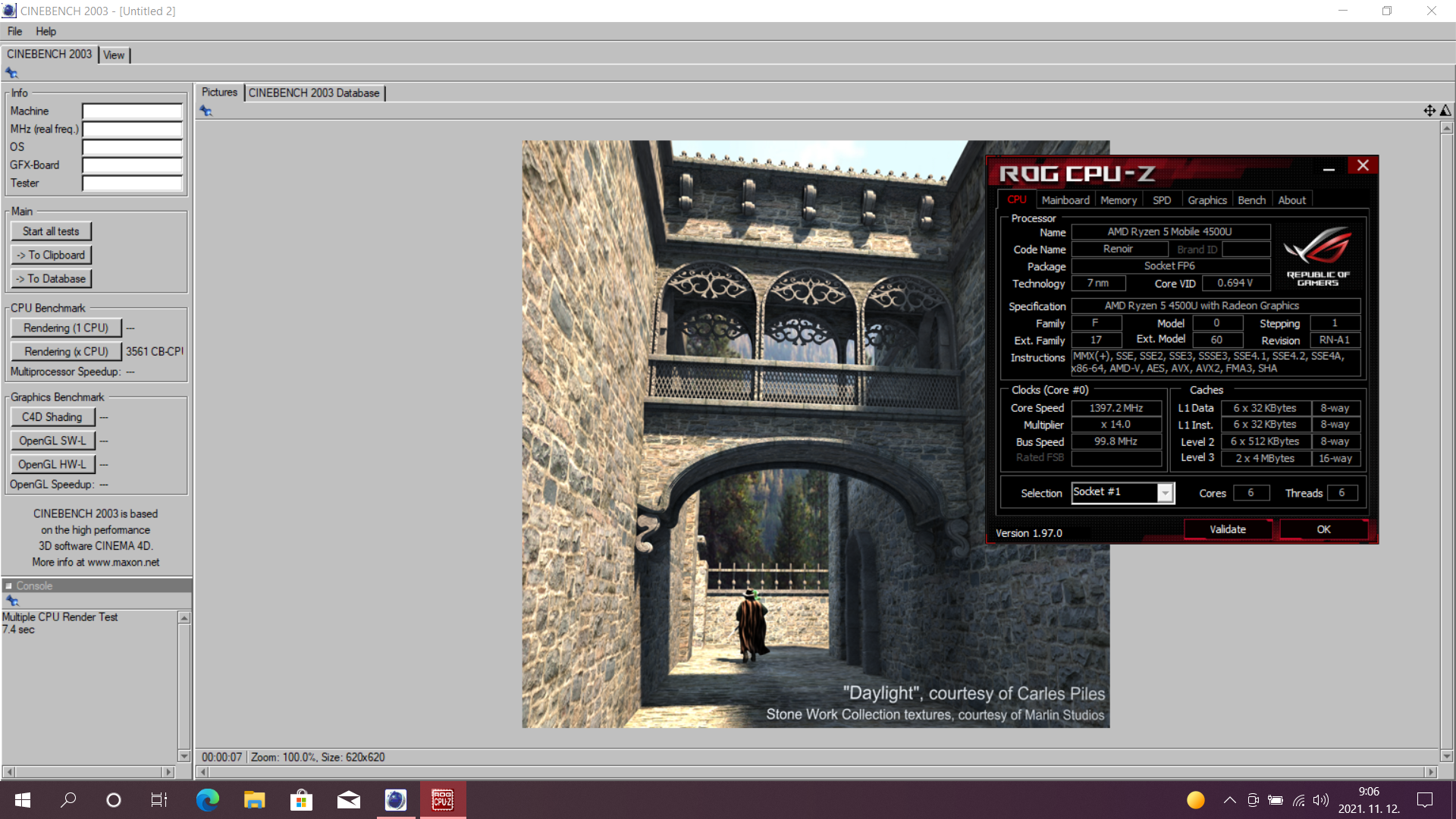
Task: Open Task View on taskbar
Action: [x=159, y=800]
